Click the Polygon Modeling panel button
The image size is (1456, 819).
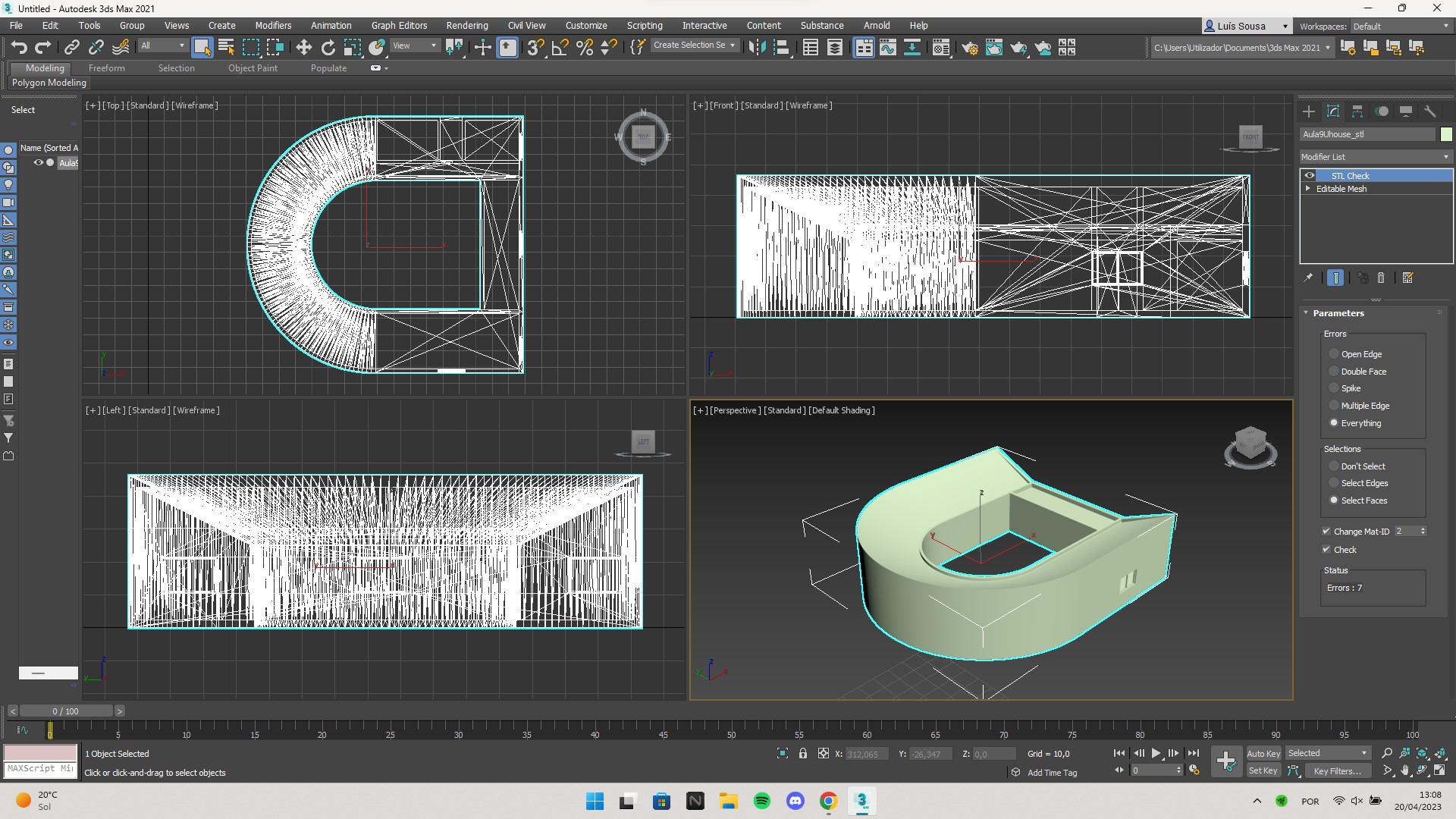[x=49, y=83]
